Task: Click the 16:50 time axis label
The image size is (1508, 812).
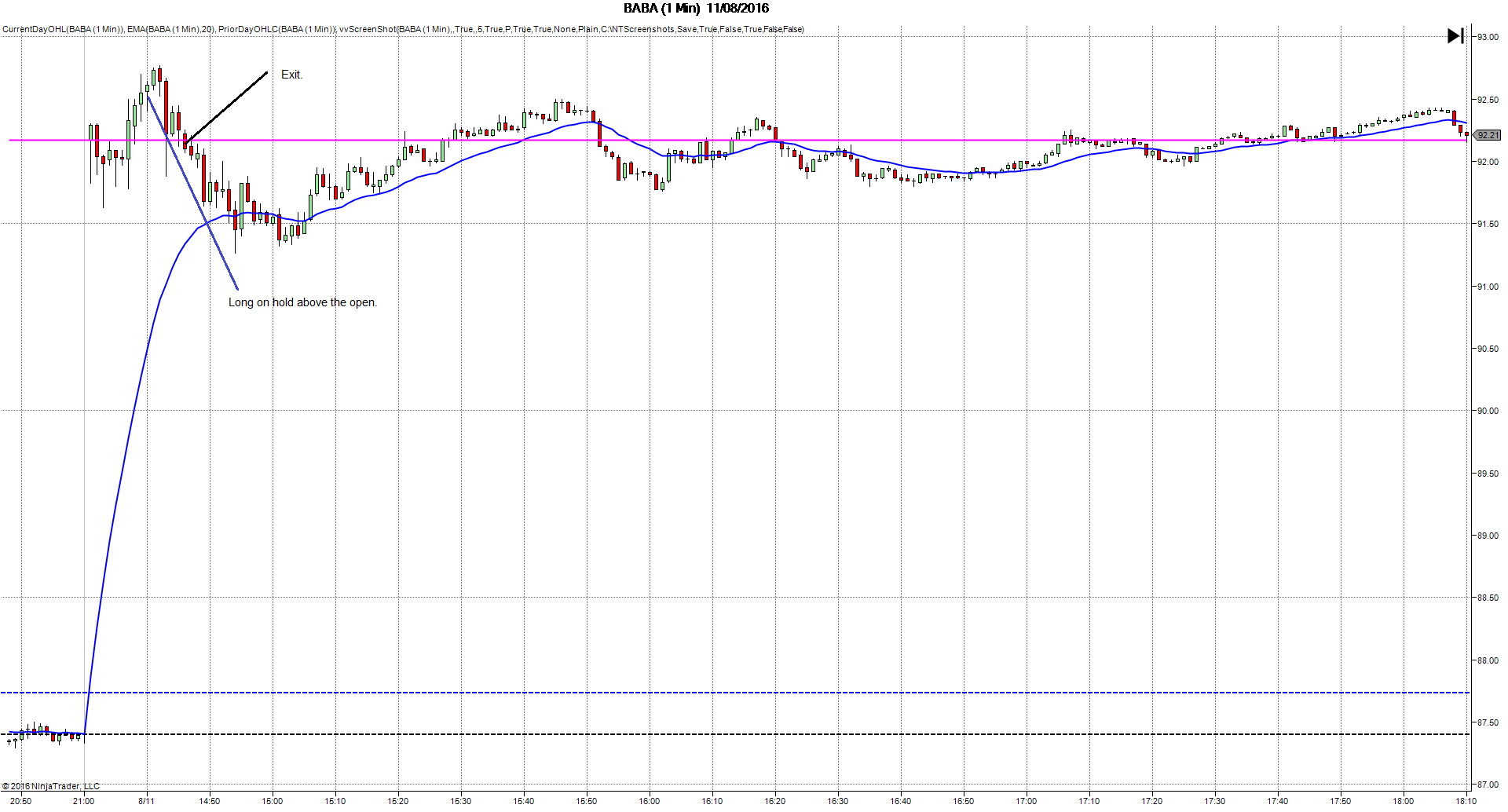Action: 964,801
